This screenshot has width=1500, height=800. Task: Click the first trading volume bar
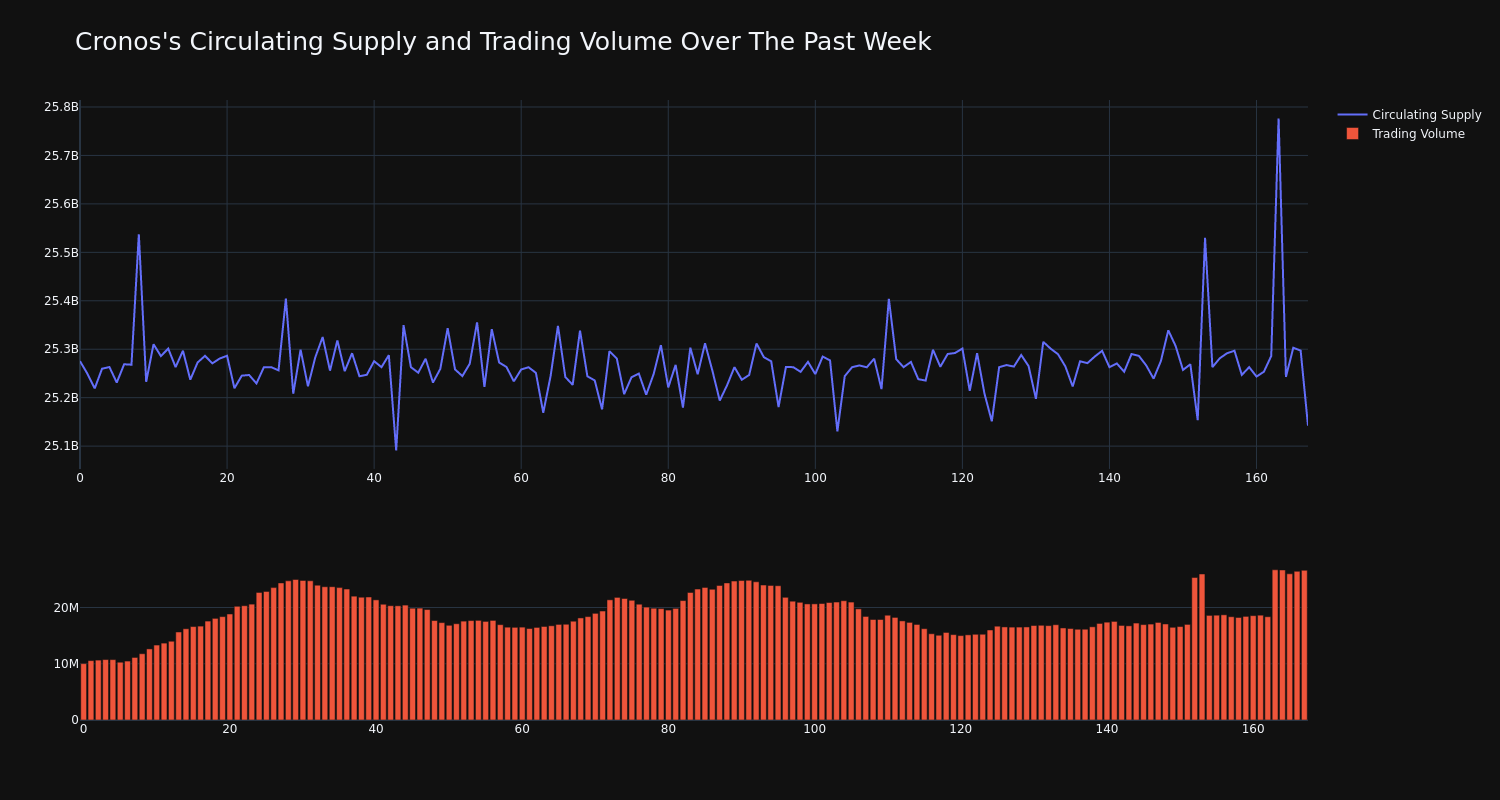tap(83, 691)
